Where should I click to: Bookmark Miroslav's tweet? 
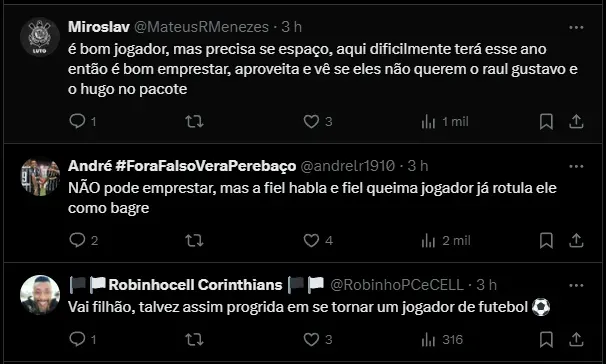coord(546,122)
